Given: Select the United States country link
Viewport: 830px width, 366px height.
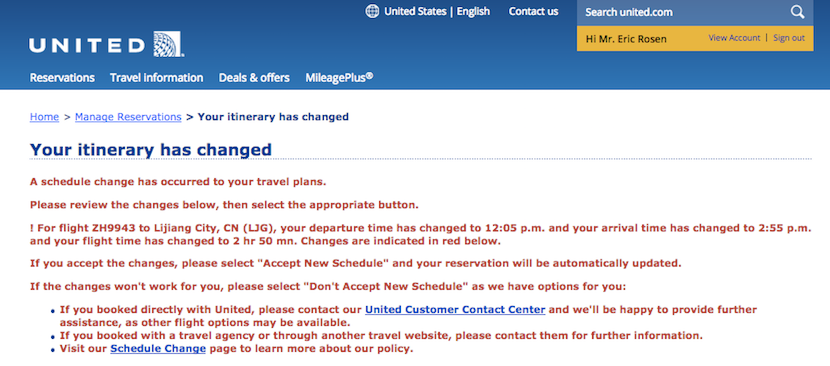Looking at the screenshot, I should tap(415, 12).
